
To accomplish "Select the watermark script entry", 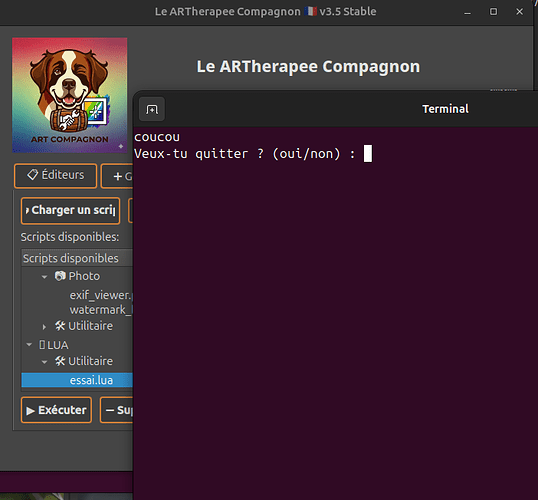I will click(101, 310).
